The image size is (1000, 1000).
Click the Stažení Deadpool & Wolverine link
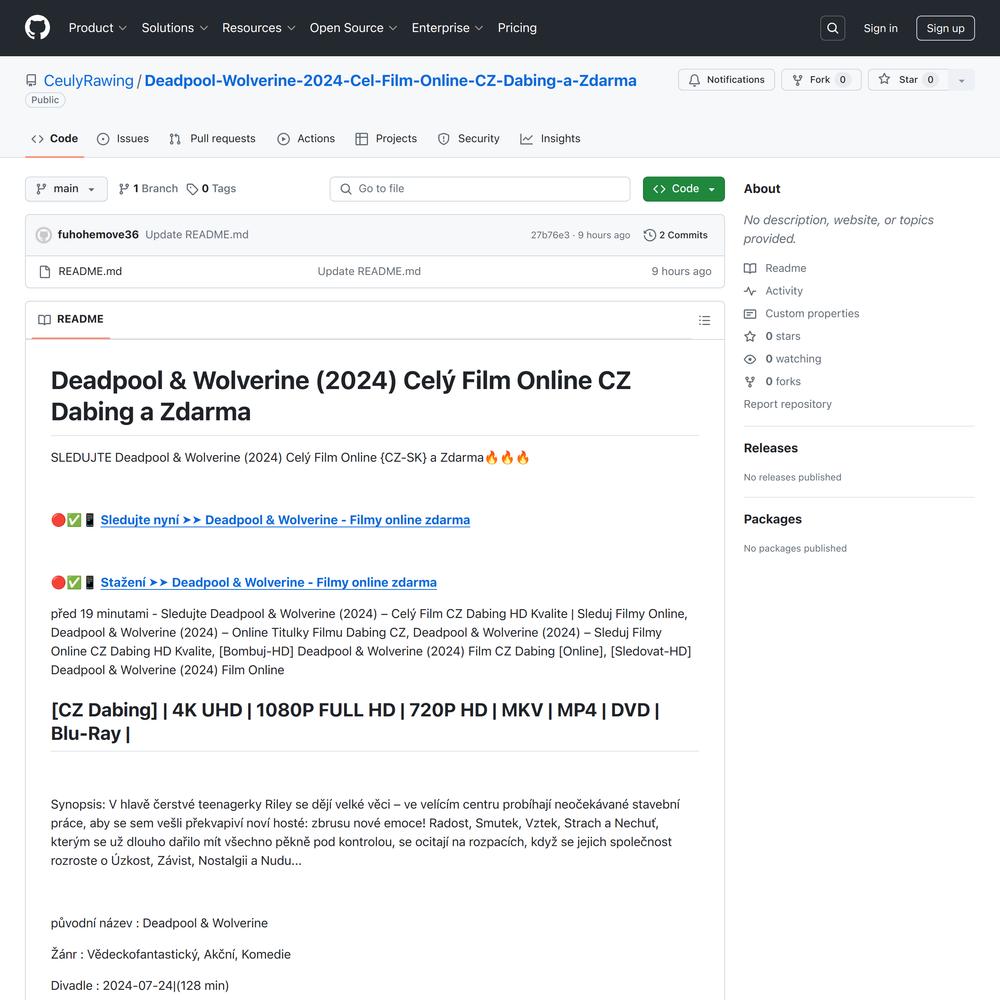pos(268,583)
